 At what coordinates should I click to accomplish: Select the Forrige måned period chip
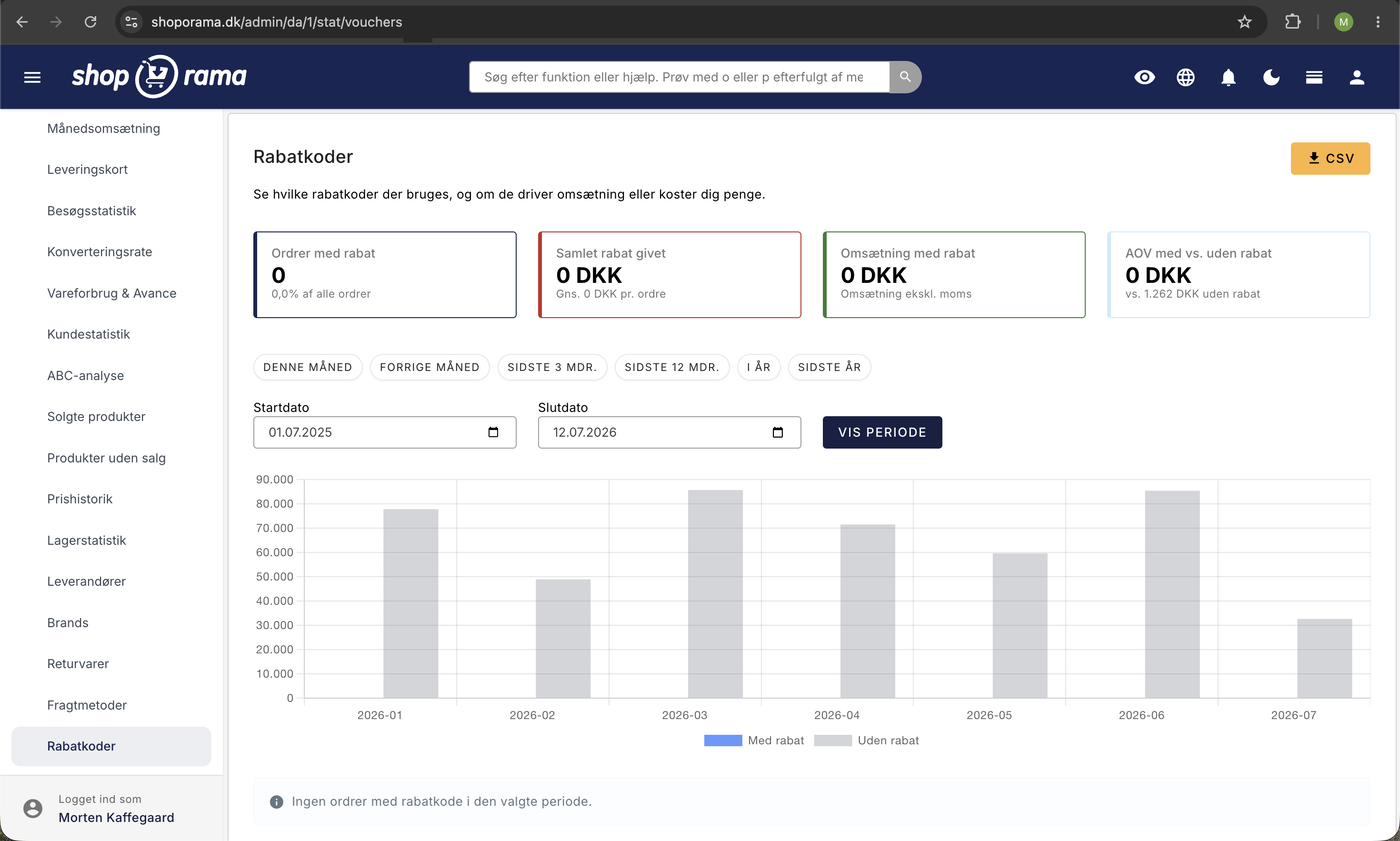430,367
